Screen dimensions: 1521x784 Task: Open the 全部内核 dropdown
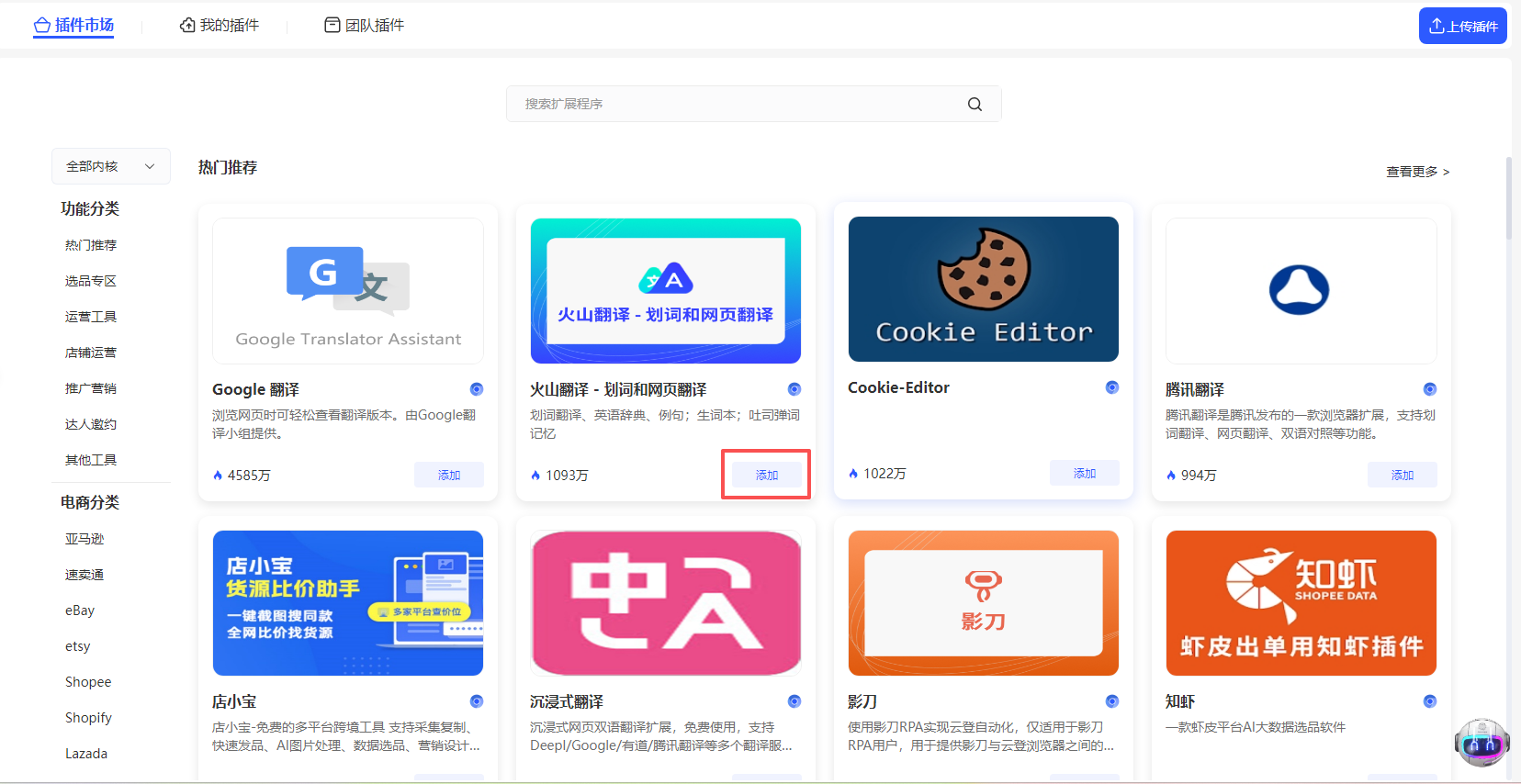(x=111, y=166)
